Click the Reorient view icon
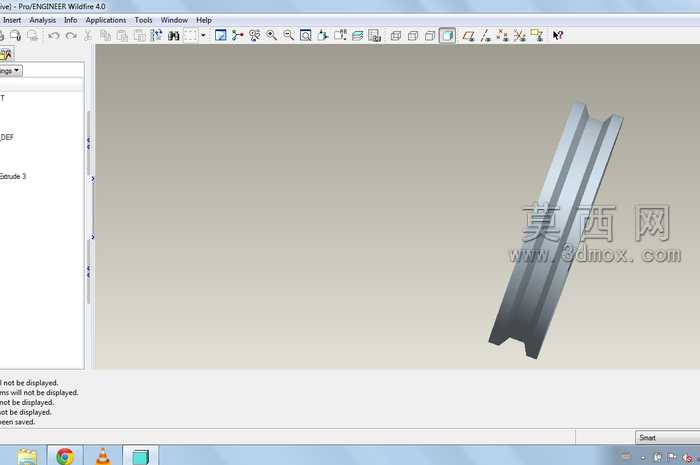The image size is (700, 465). pos(323,36)
